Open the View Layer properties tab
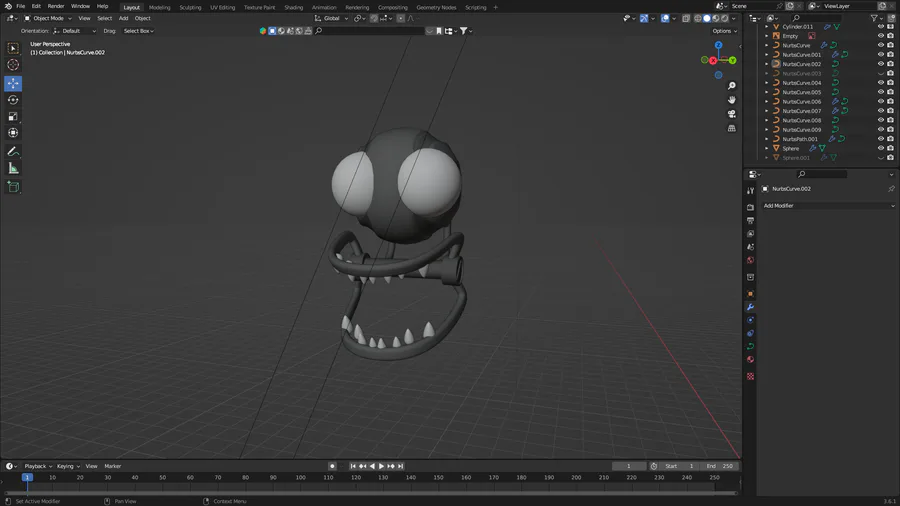The height and width of the screenshot is (506, 900). pos(750,233)
